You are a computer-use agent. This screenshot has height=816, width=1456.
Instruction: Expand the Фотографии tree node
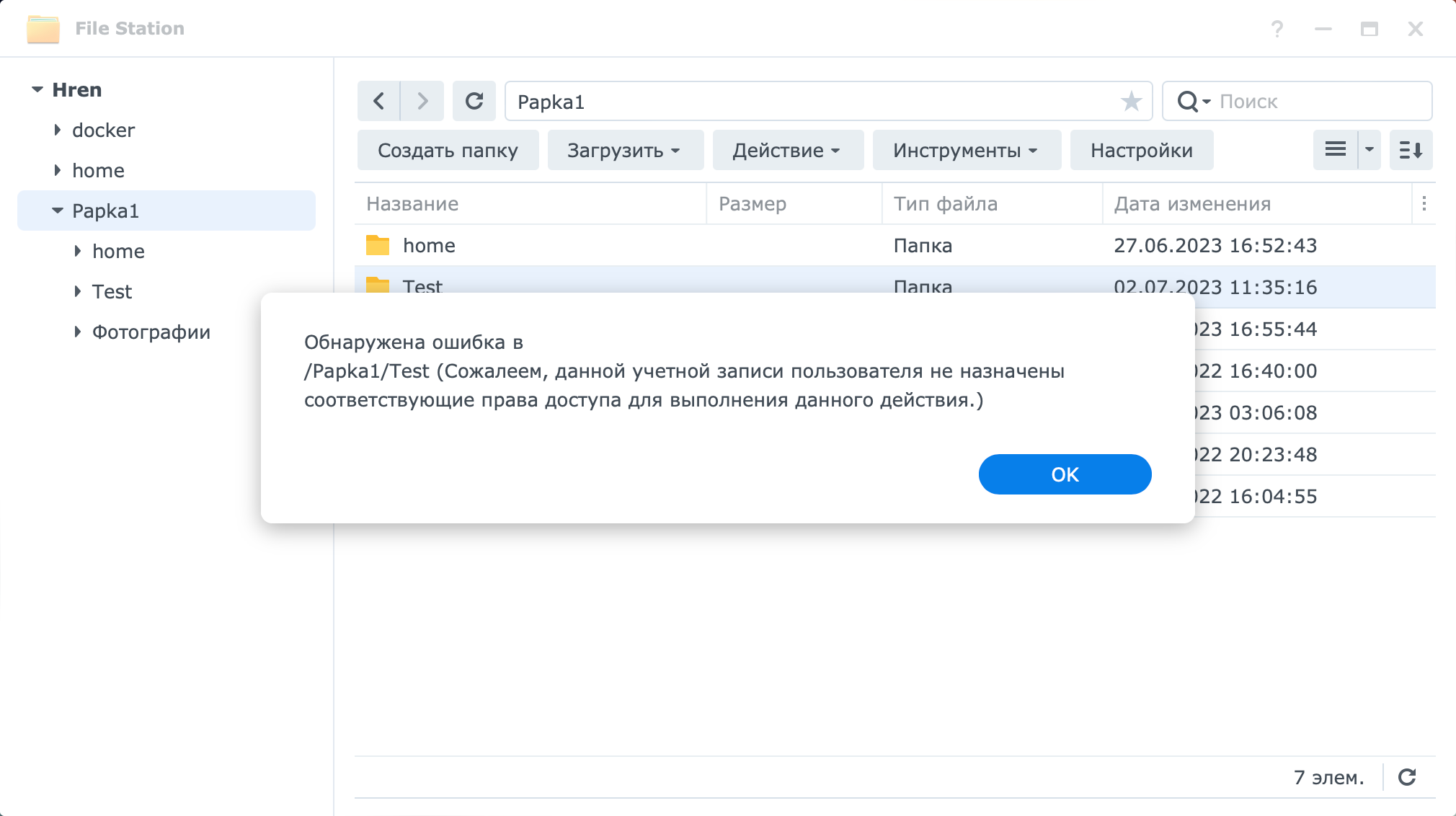[x=78, y=332]
